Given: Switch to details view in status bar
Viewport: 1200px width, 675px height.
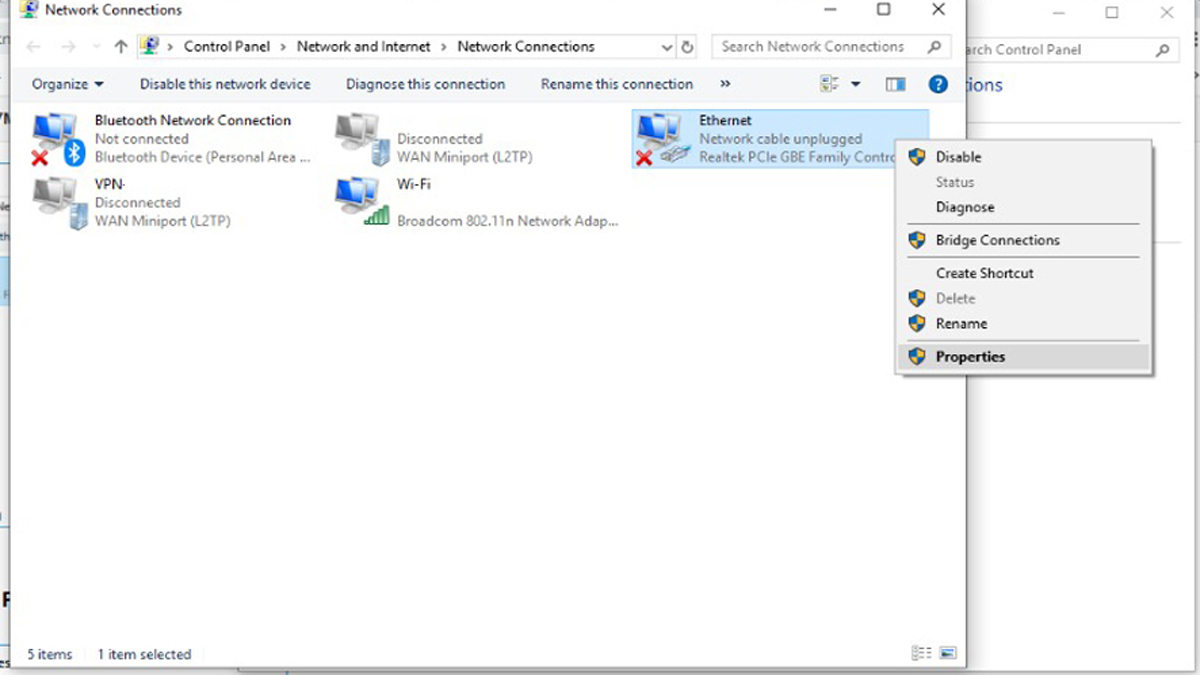Looking at the screenshot, I should [921, 654].
